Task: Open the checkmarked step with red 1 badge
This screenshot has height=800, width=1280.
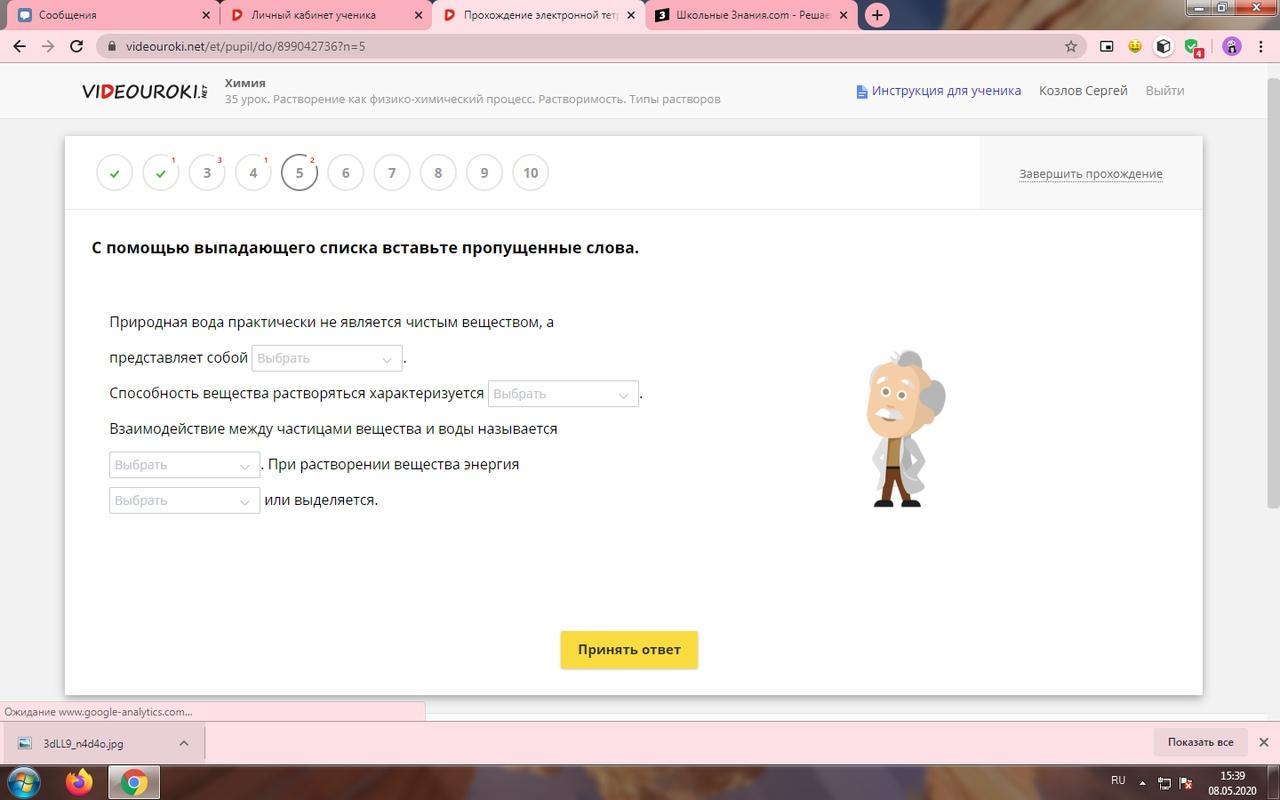Action: 161,173
